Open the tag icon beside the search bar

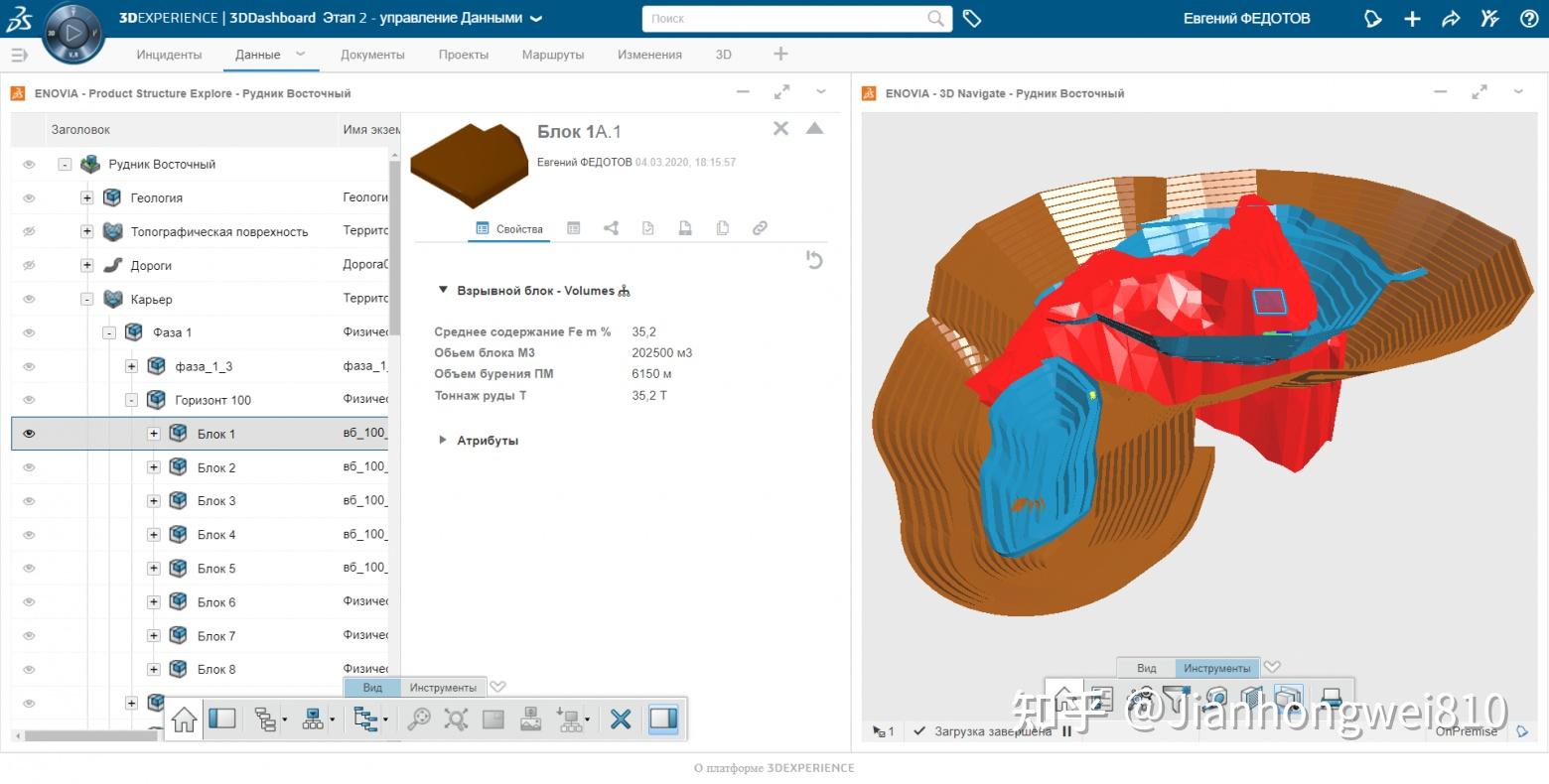[x=972, y=18]
